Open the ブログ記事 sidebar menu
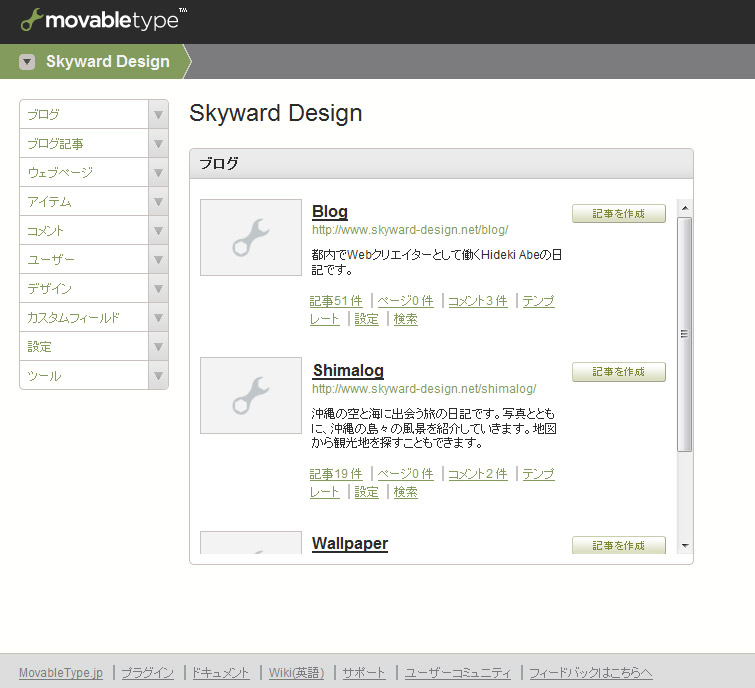The height and width of the screenshot is (688, 755). [84, 143]
